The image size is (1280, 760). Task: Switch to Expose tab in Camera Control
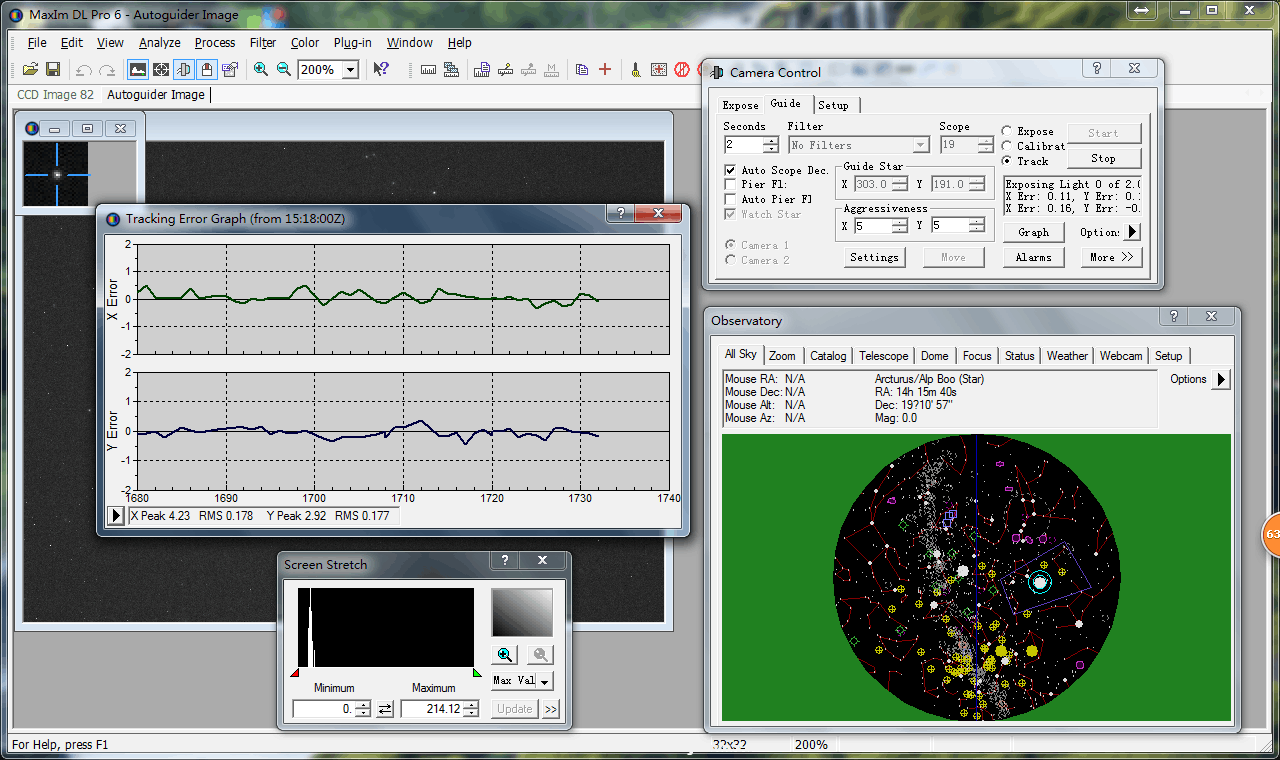point(740,105)
